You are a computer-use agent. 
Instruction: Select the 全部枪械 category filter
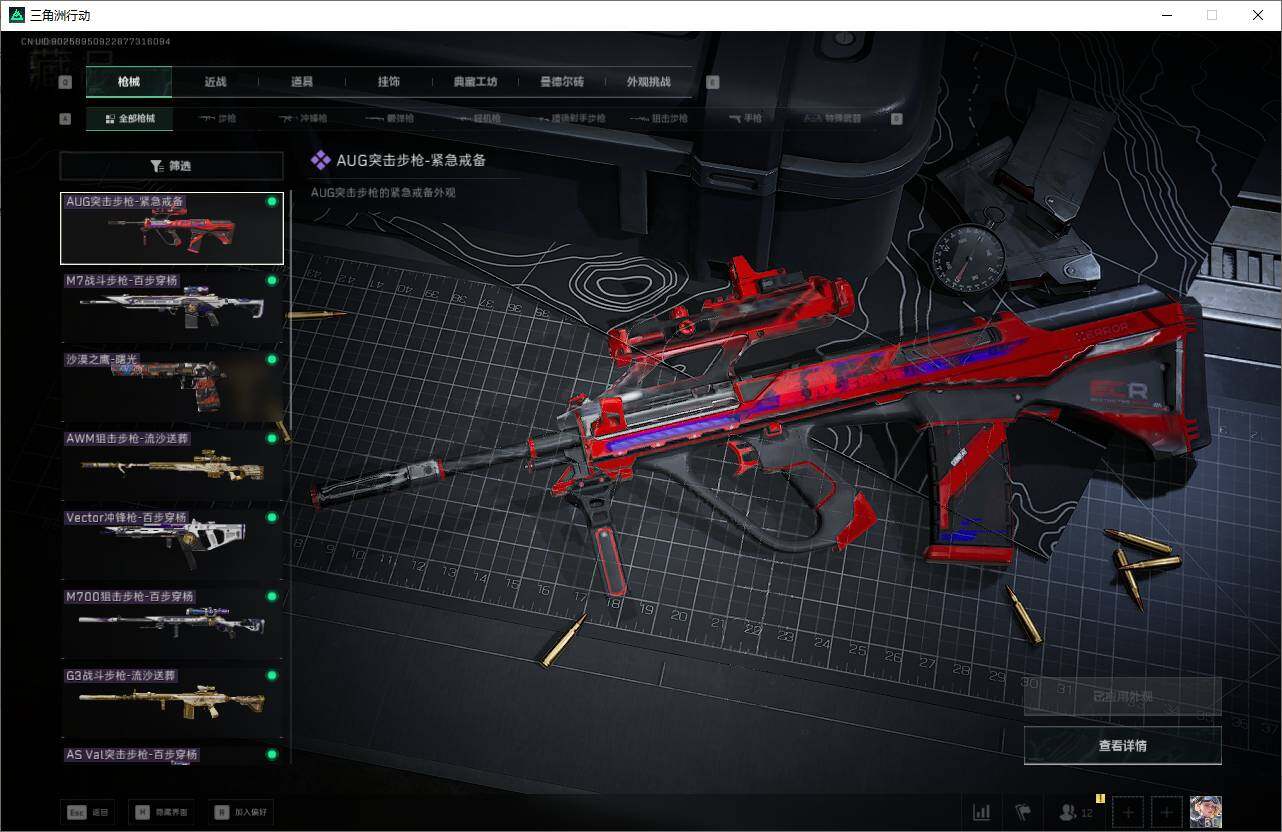coord(129,118)
